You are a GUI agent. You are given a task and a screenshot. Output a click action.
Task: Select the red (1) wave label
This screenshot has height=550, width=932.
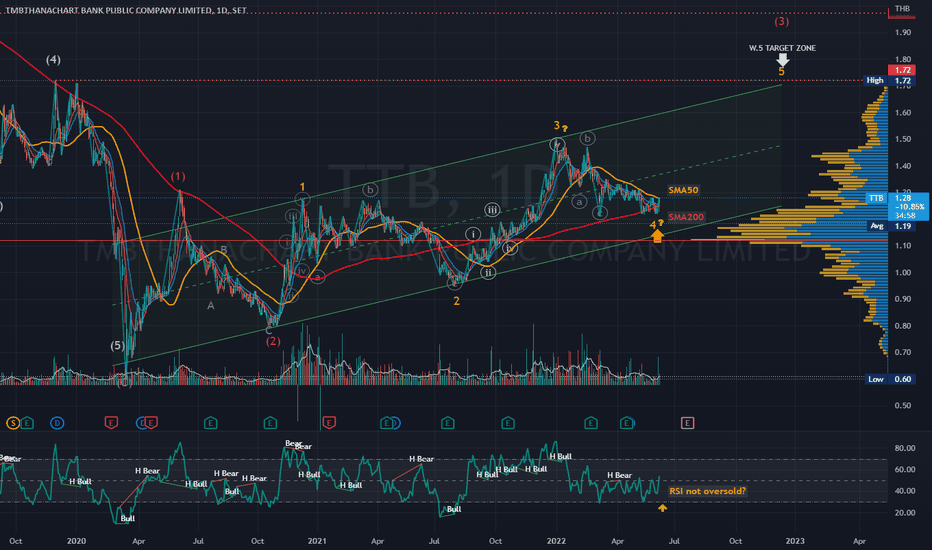[x=178, y=176]
